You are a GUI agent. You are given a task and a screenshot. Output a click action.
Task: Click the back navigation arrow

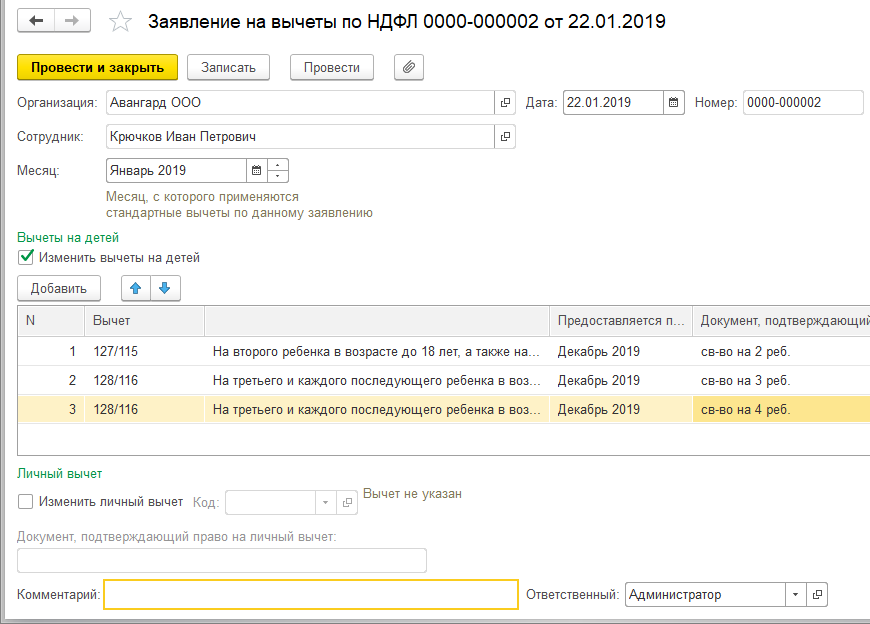[x=37, y=20]
